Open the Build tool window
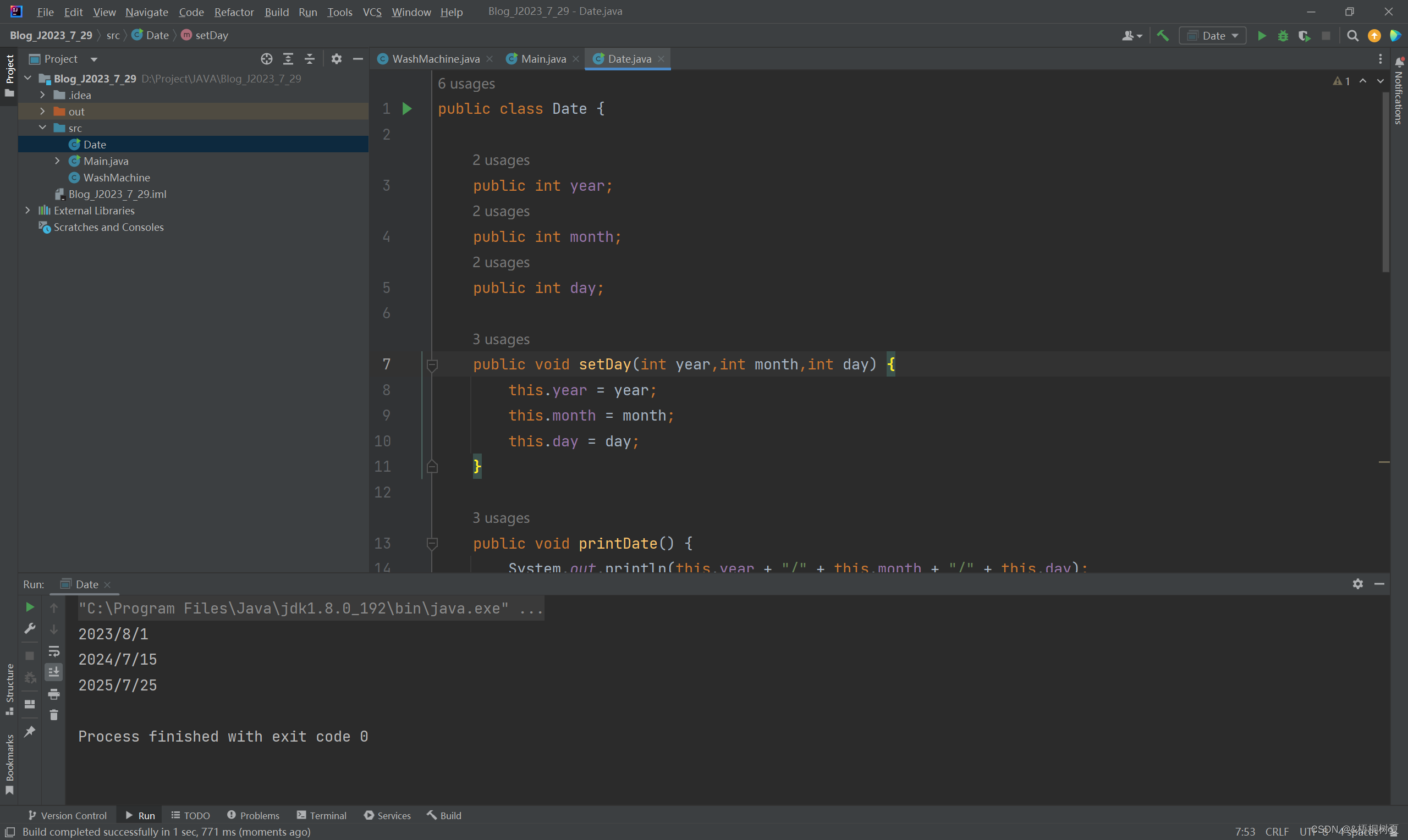1408x840 pixels. tap(444, 815)
